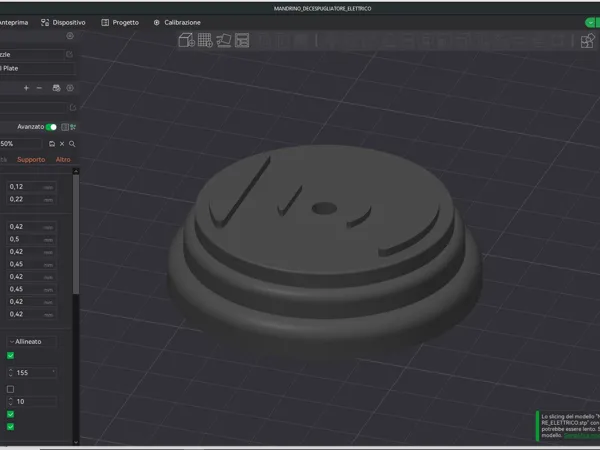Click the Calibrazione gear icon in top bar
The width and height of the screenshot is (600, 450).
click(x=157, y=23)
